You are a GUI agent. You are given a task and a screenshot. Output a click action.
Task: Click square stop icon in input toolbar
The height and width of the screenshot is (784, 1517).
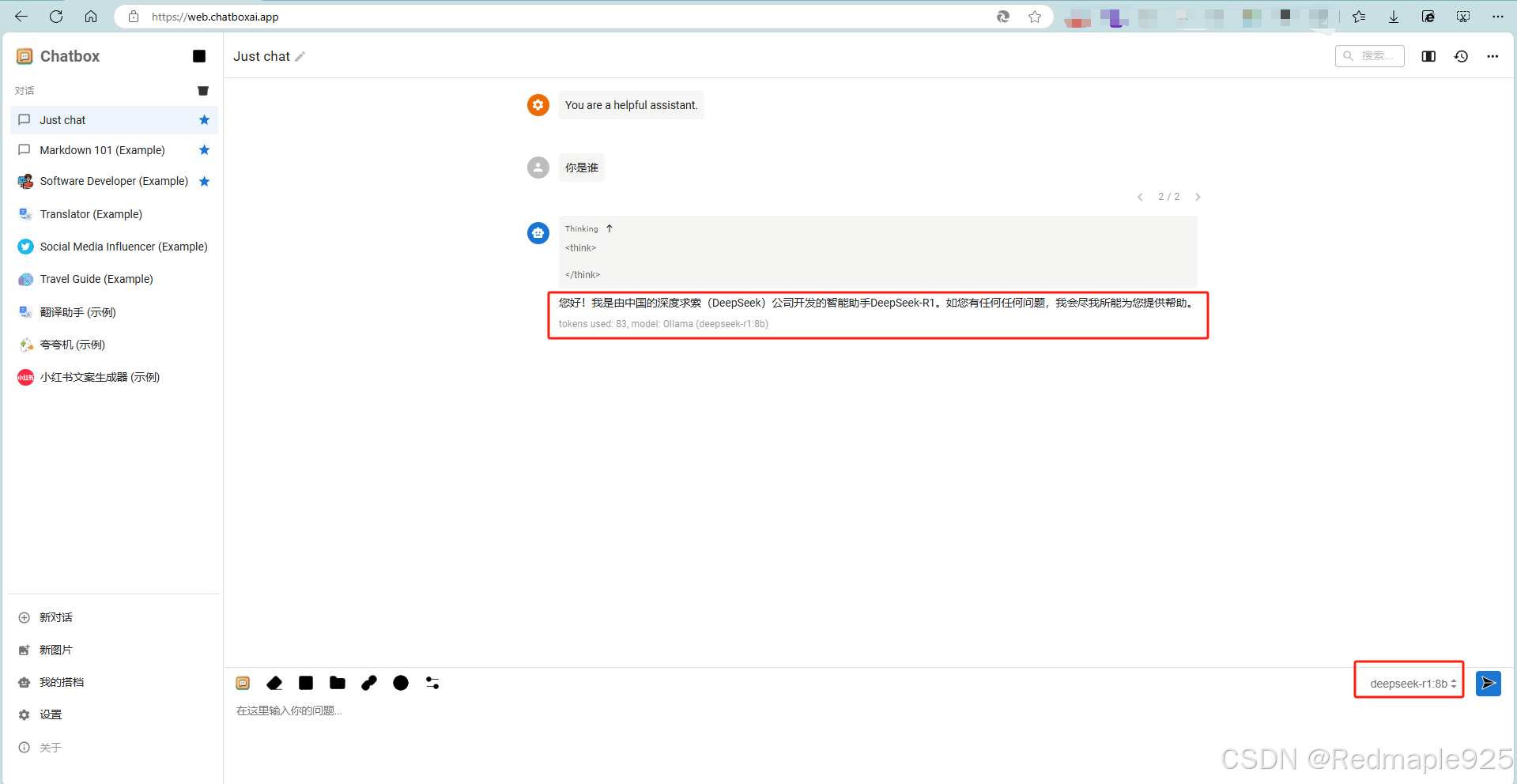point(306,683)
